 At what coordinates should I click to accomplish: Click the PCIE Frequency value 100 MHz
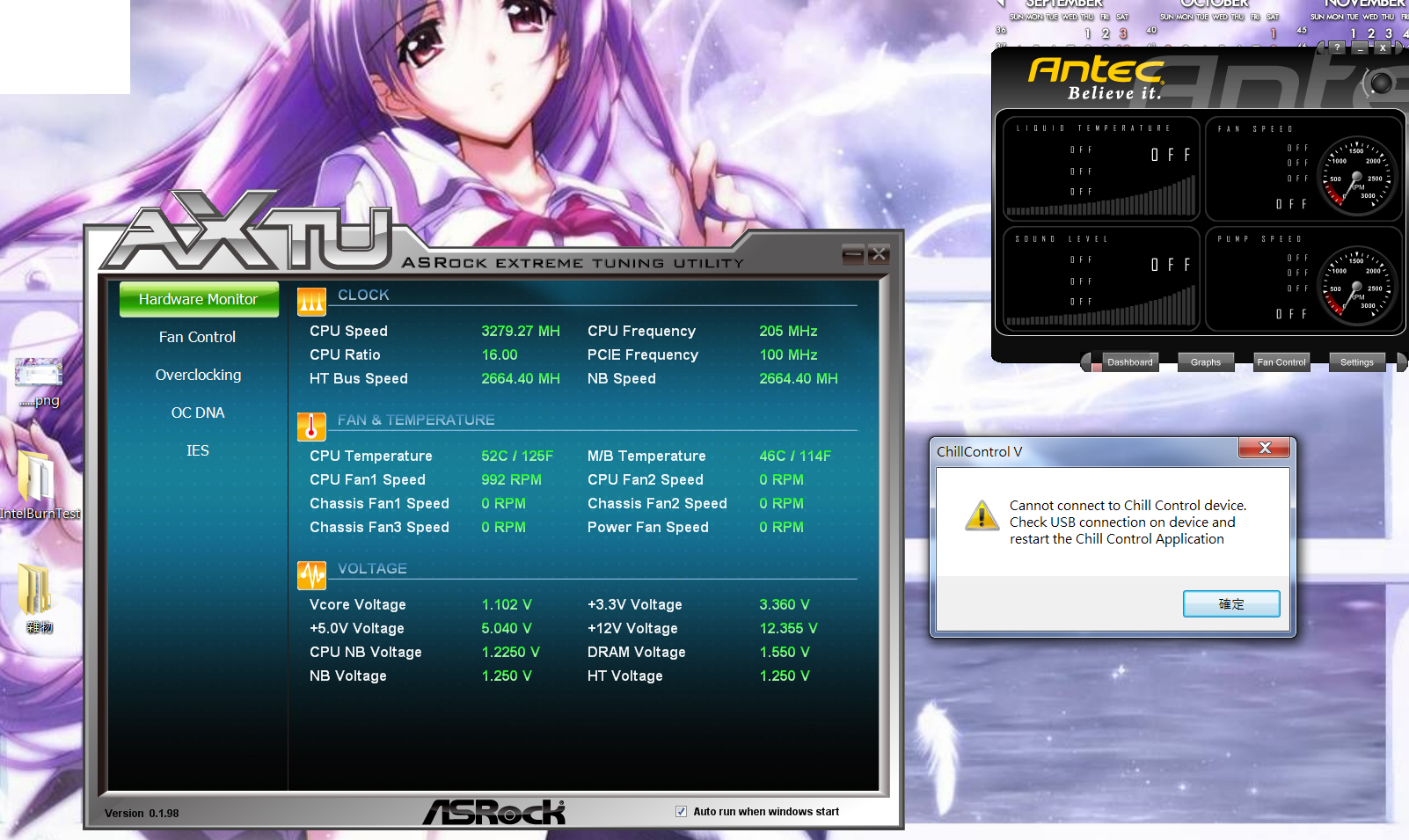(788, 354)
